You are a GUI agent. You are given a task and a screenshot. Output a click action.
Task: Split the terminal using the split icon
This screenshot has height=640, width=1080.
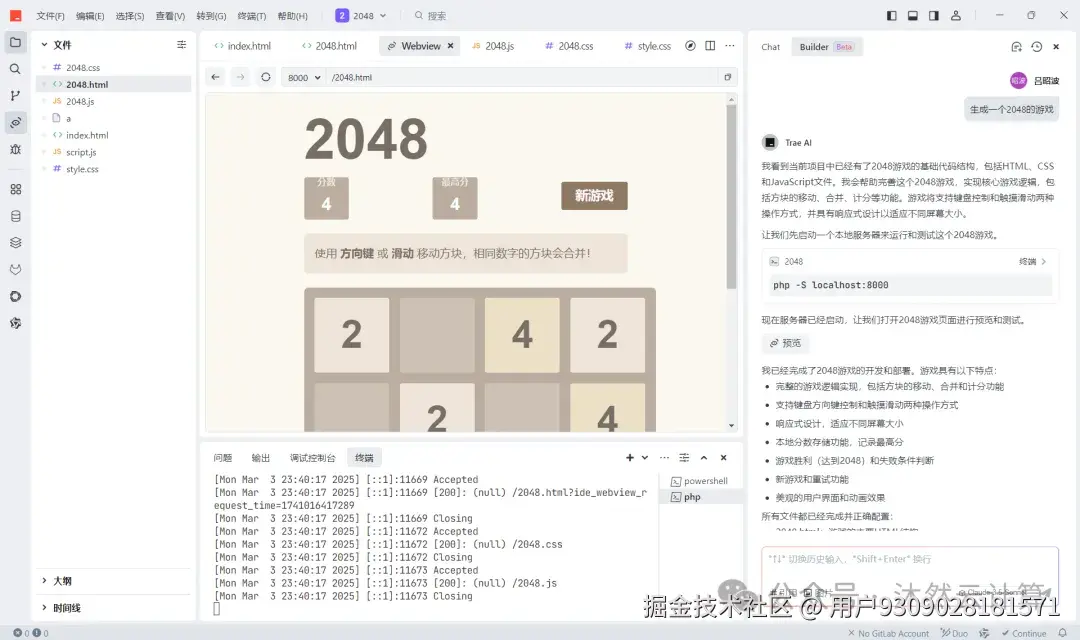coord(684,457)
